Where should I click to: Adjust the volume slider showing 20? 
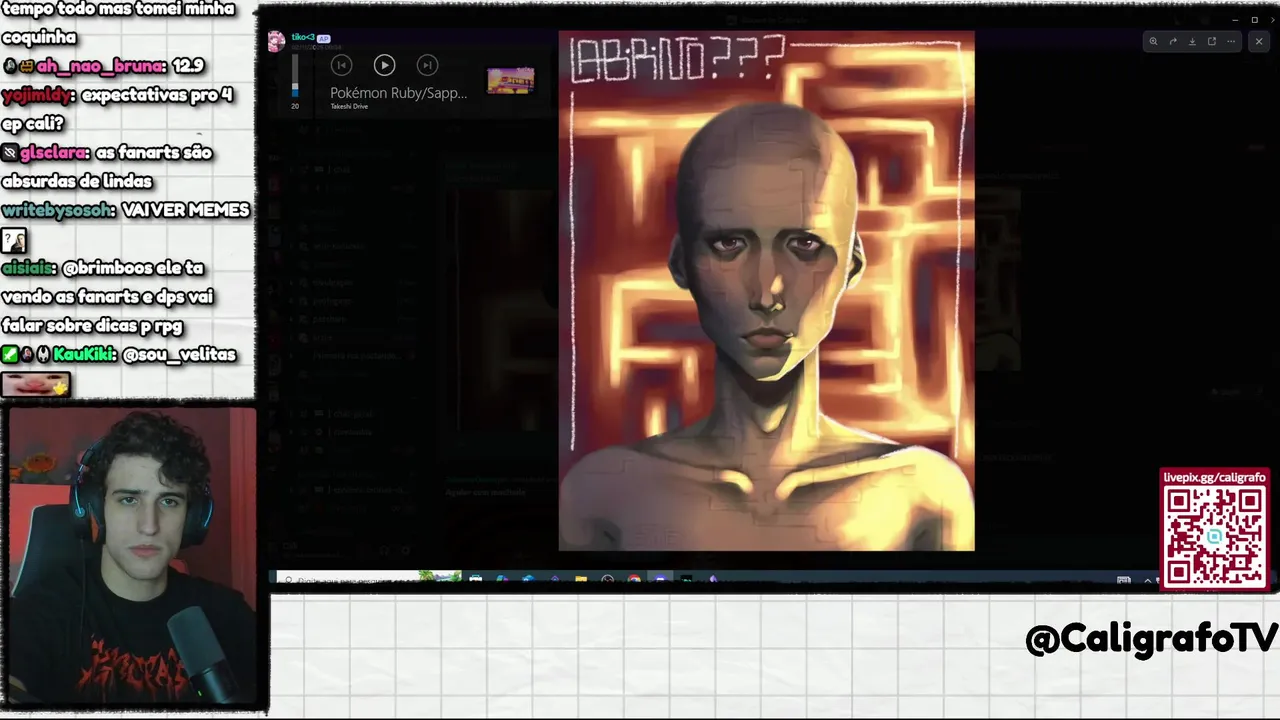pos(295,78)
